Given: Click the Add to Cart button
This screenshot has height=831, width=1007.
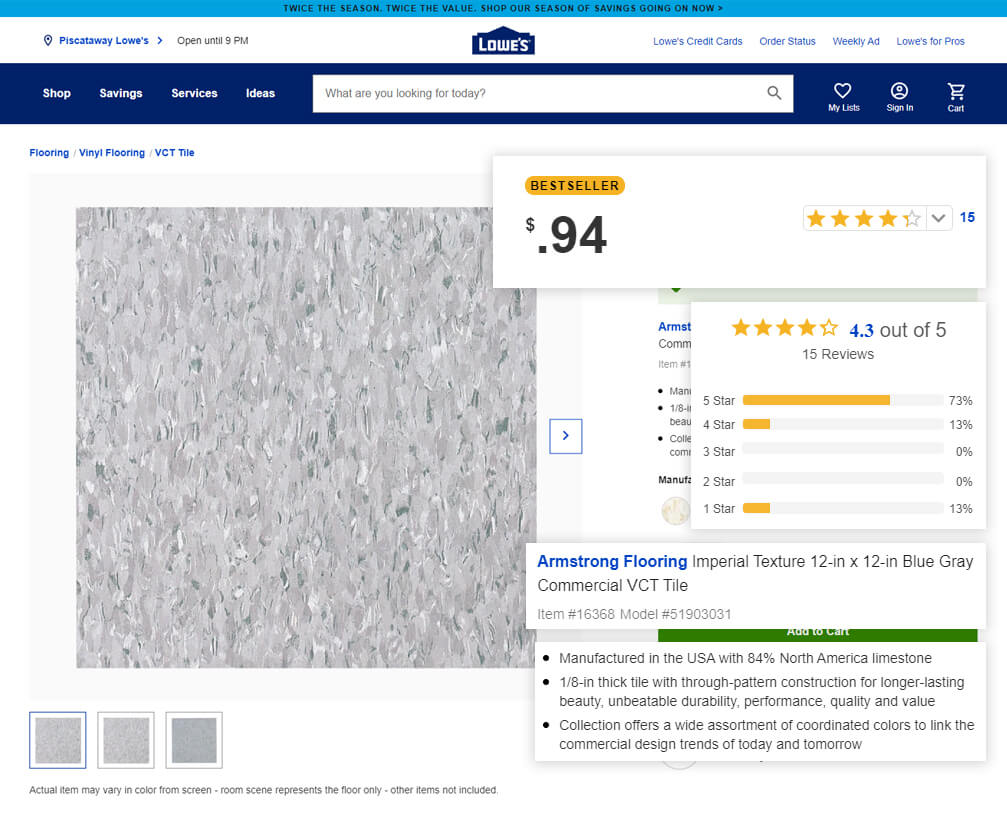Looking at the screenshot, I should click(818, 634).
